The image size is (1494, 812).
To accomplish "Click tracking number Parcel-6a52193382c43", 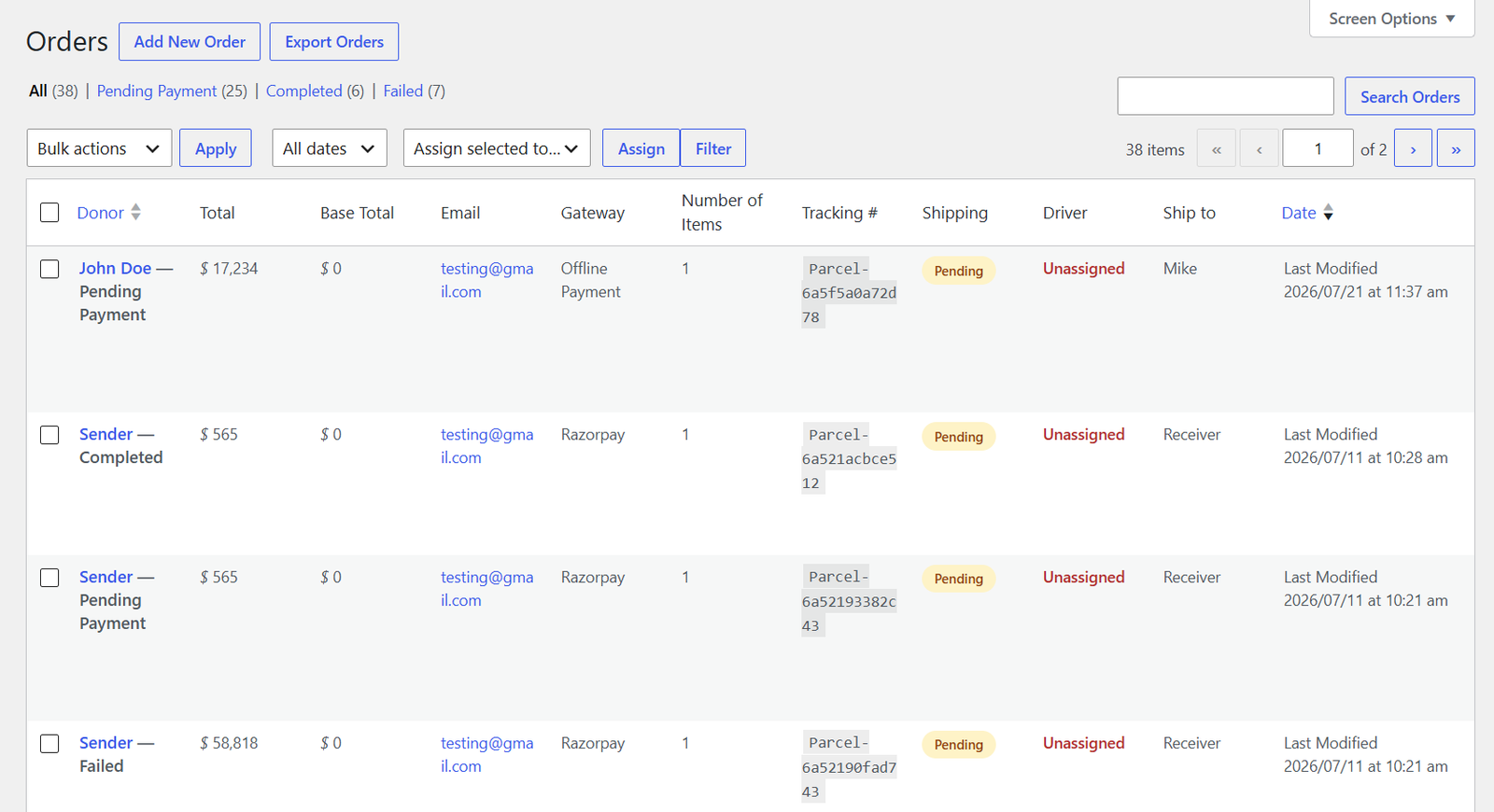I will click(x=849, y=602).
